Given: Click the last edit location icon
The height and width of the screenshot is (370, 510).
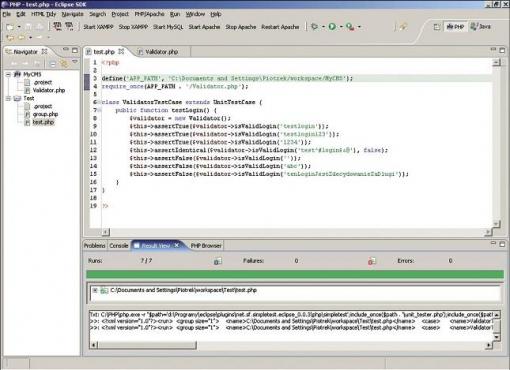Looking at the screenshot, I should (x=10, y=37).
